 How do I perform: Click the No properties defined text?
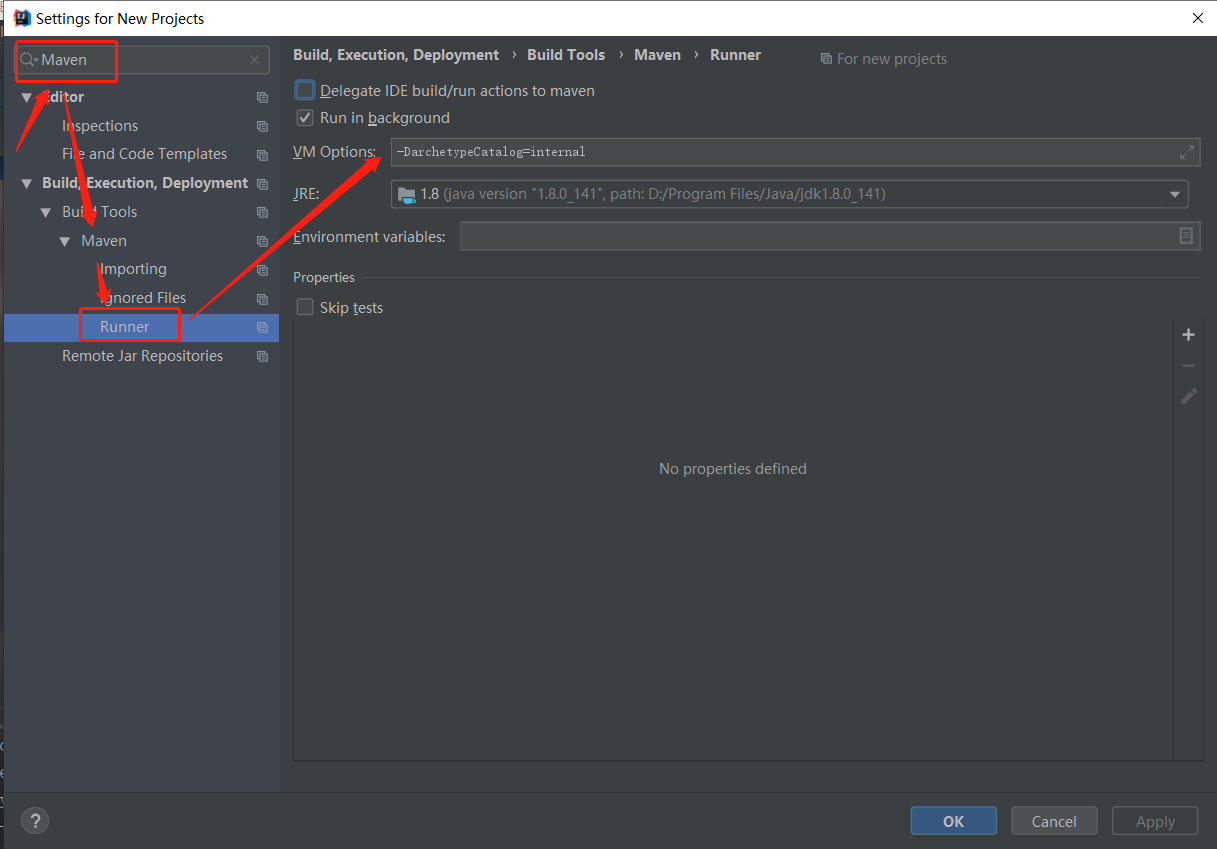coord(733,469)
